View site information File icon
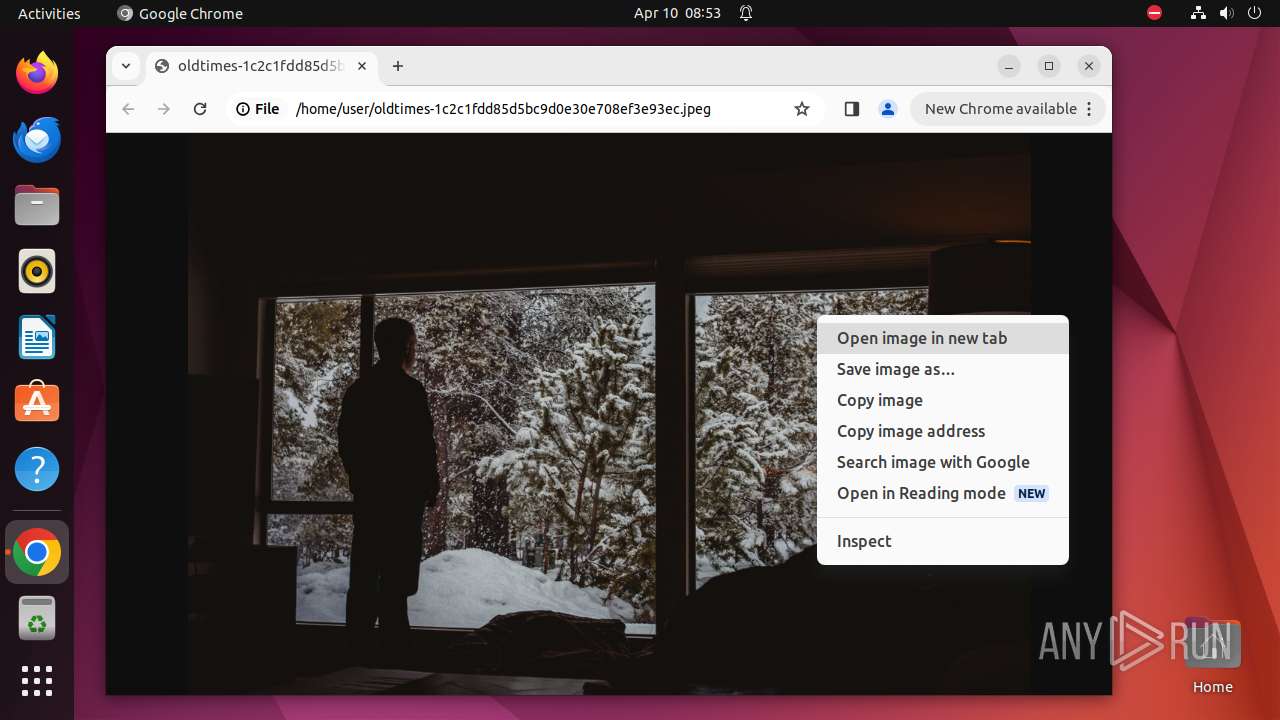1280x720 pixels. [258, 109]
